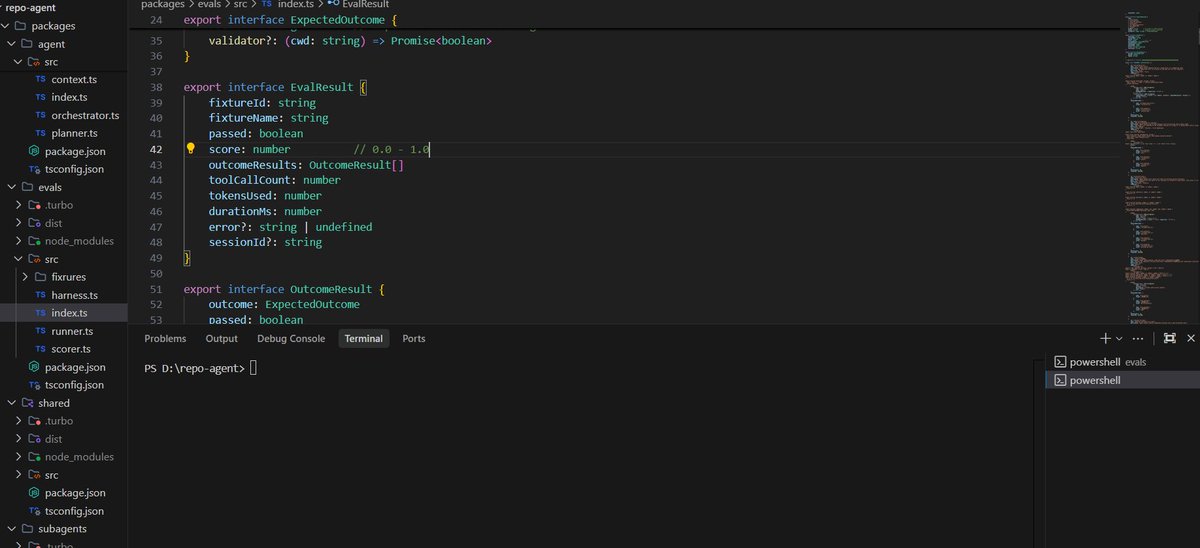Click the package.json icon under shared

pos(34,493)
